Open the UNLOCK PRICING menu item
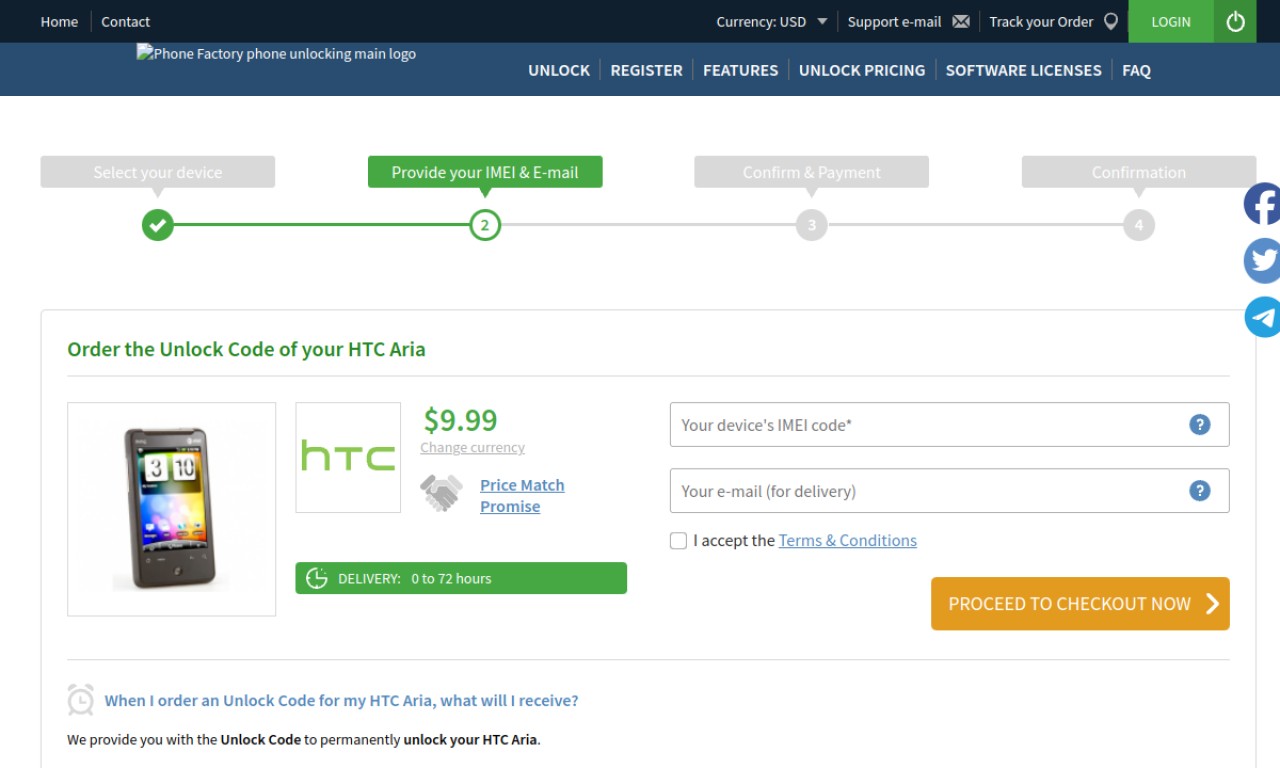 coord(862,70)
